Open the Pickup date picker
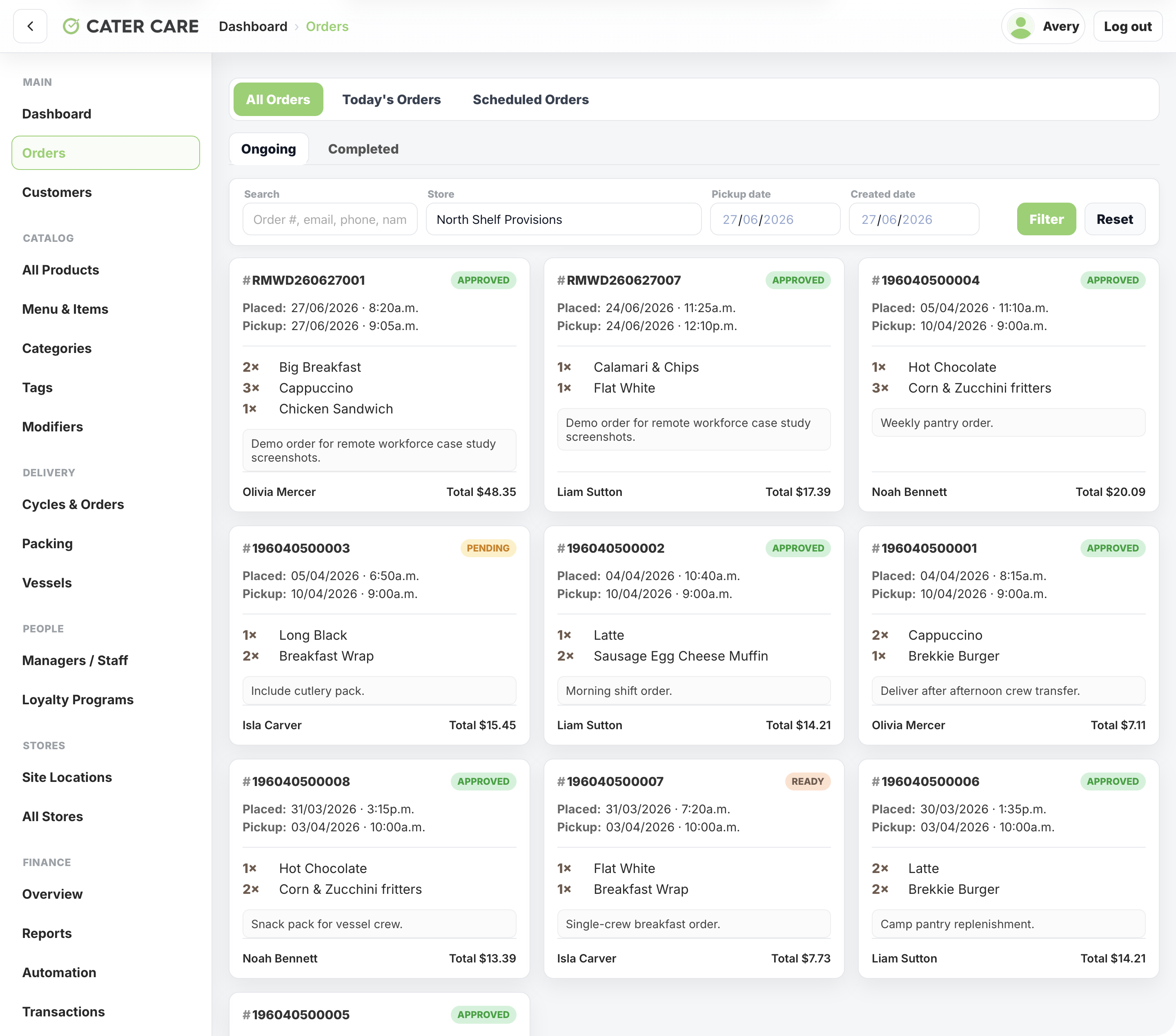1176x1036 pixels. pyautogui.click(x=775, y=219)
